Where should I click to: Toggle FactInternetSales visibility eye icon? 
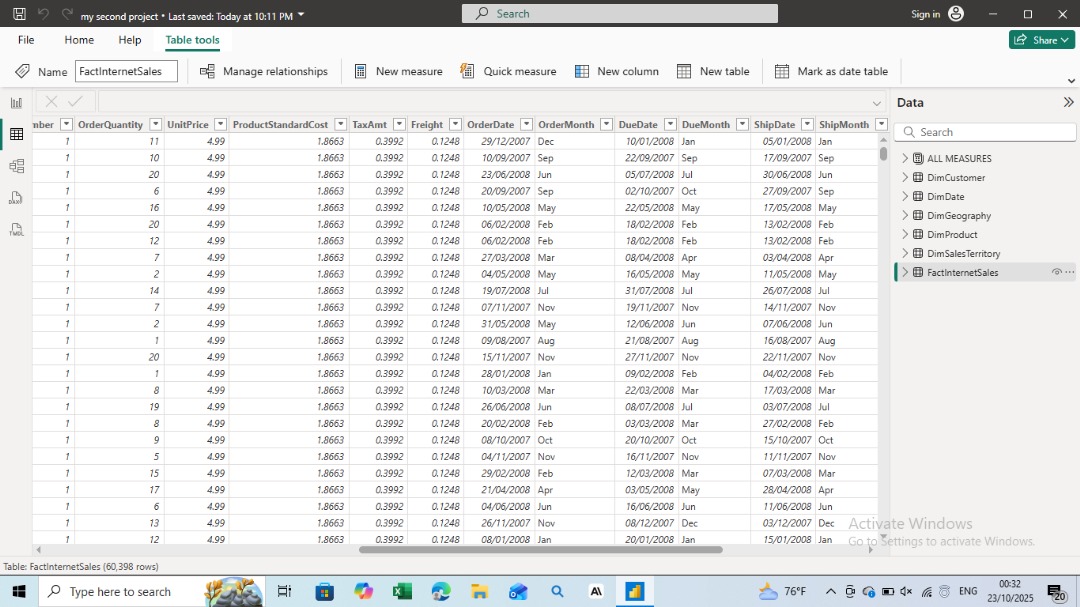(1057, 272)
